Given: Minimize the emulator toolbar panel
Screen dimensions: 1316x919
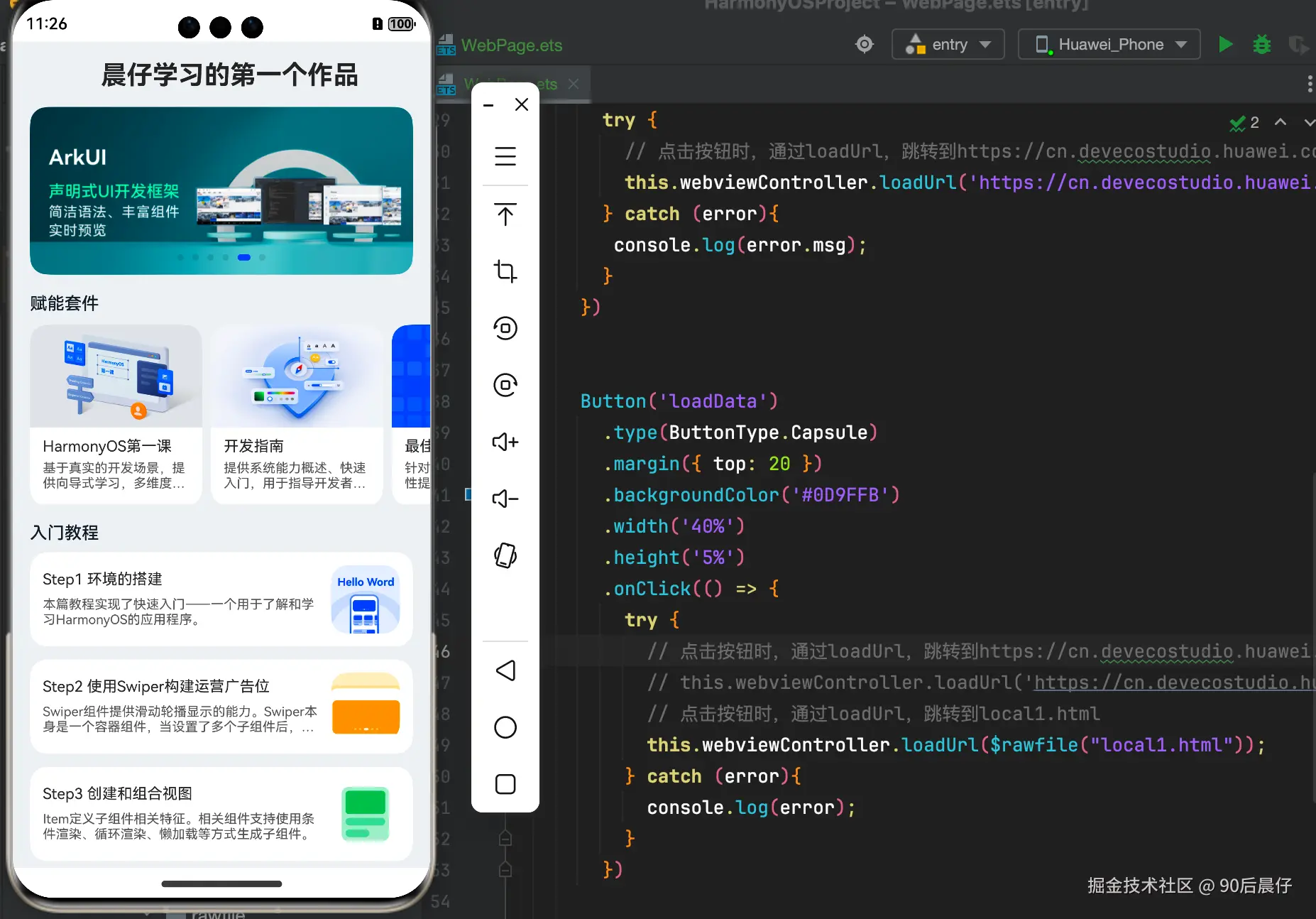Looking at the screenshot, I should coord(488,105).
